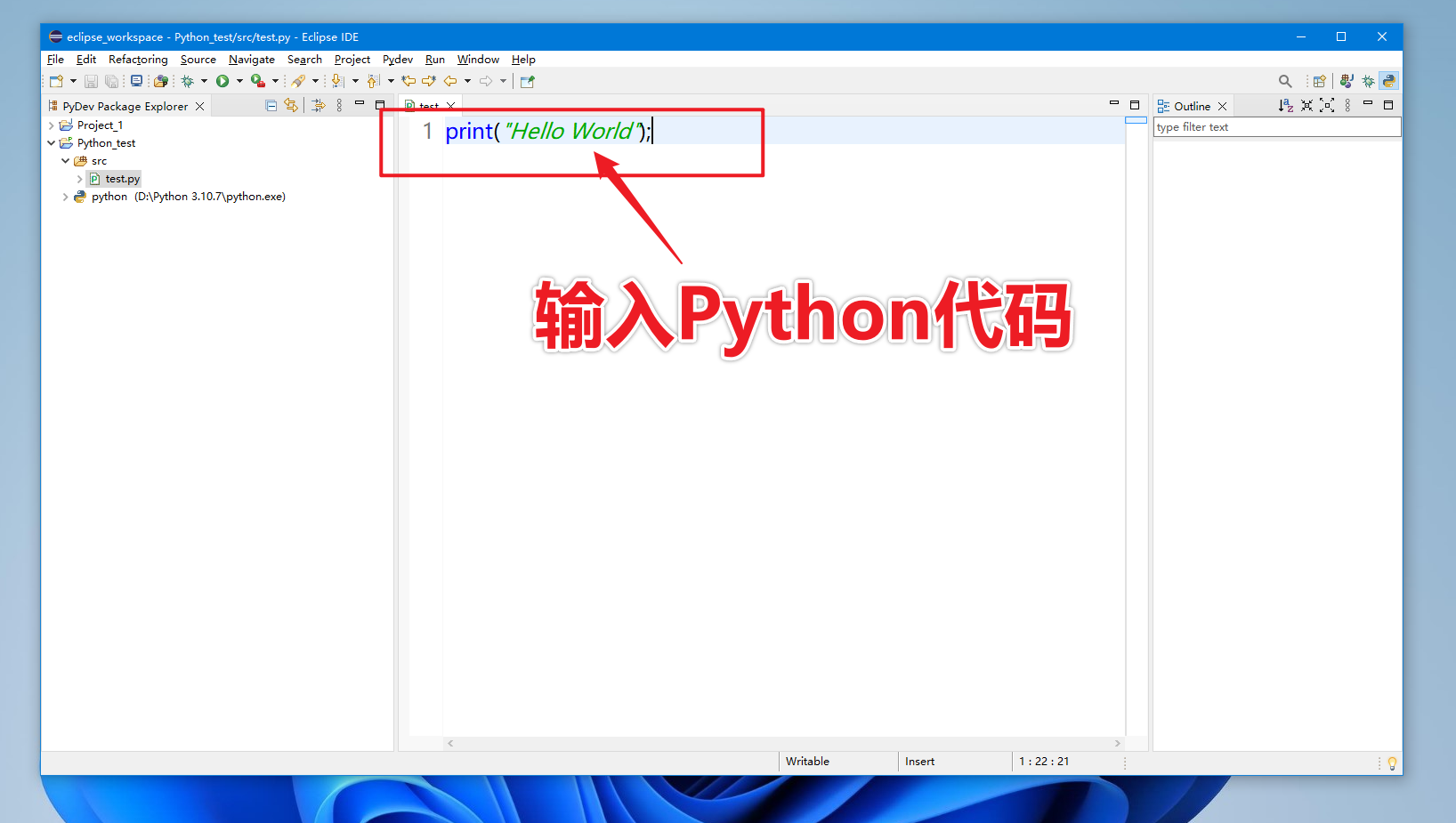Collapse the Python_test project node
The width and height of the screenshot is (1456, 823).
point(52,143)
